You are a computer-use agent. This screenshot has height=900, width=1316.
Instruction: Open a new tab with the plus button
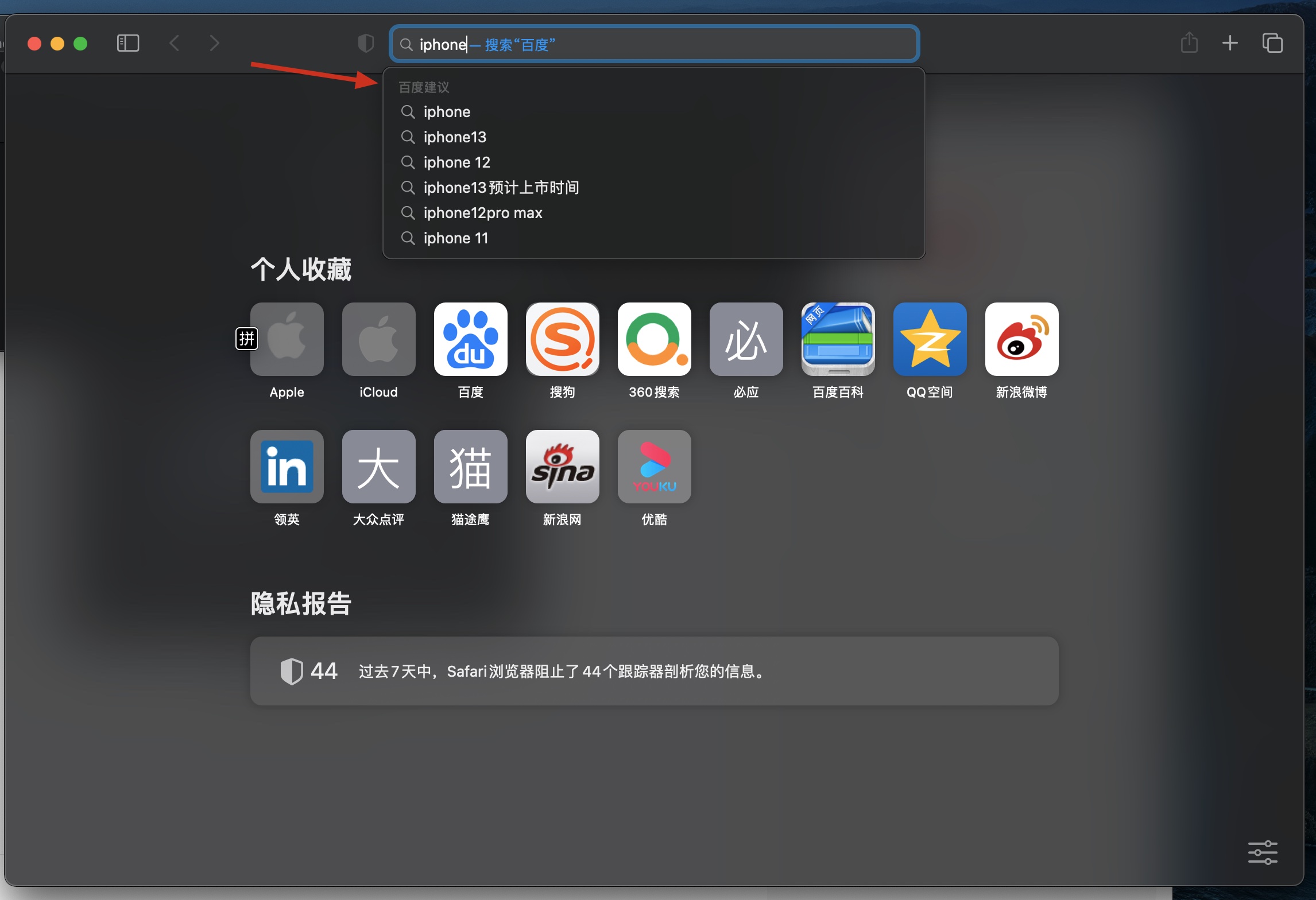(x=1230, y=43)
